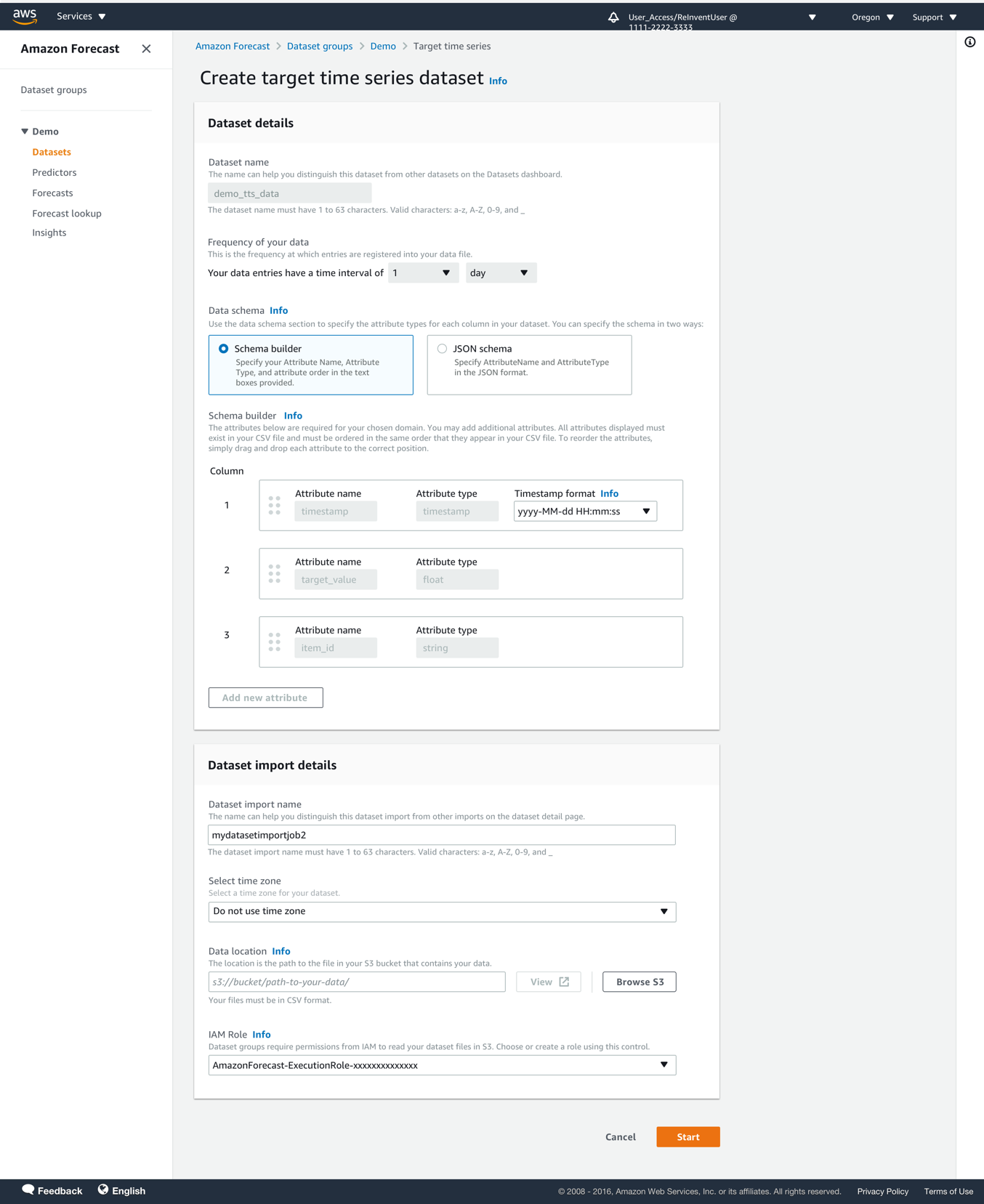The height and width of the screenshot is (1204, 984).
Task: Open the IAM Role Info link
Action: click(x=262, y=1035)
